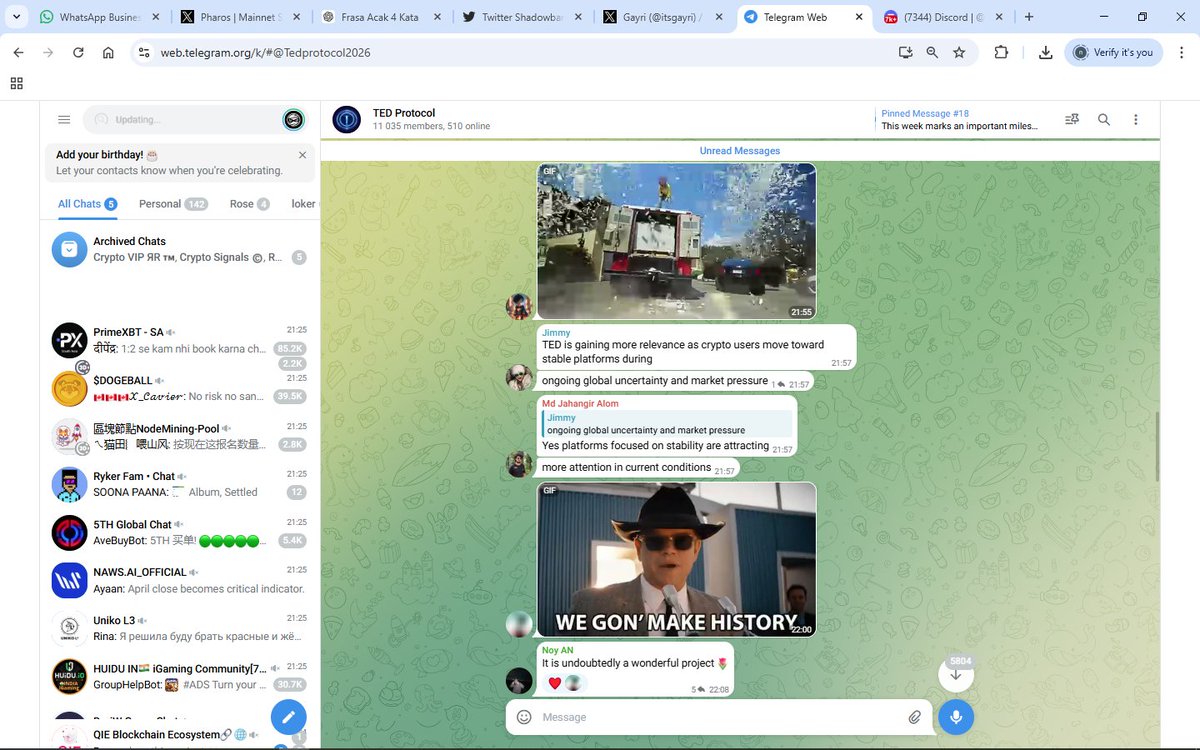Open the browser extensions puzzle menu
This screenshot has height=750, width=1200.
(1001, 52)
